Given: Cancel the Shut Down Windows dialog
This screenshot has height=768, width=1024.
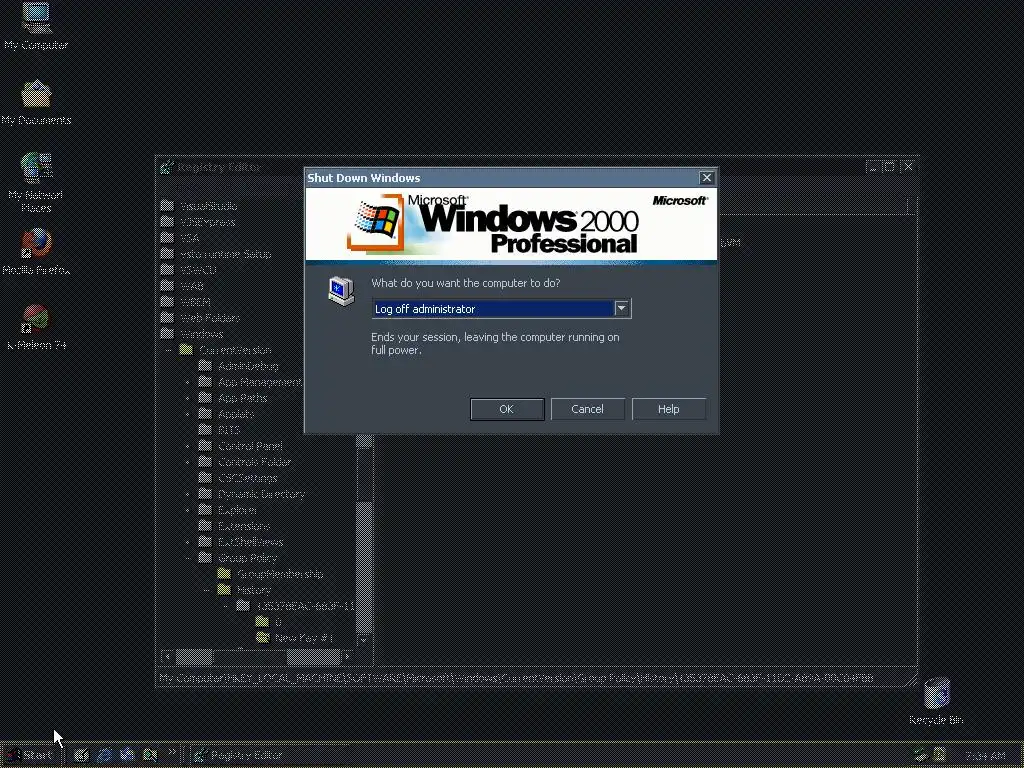Looking at the screenshot, I should 588,409.
